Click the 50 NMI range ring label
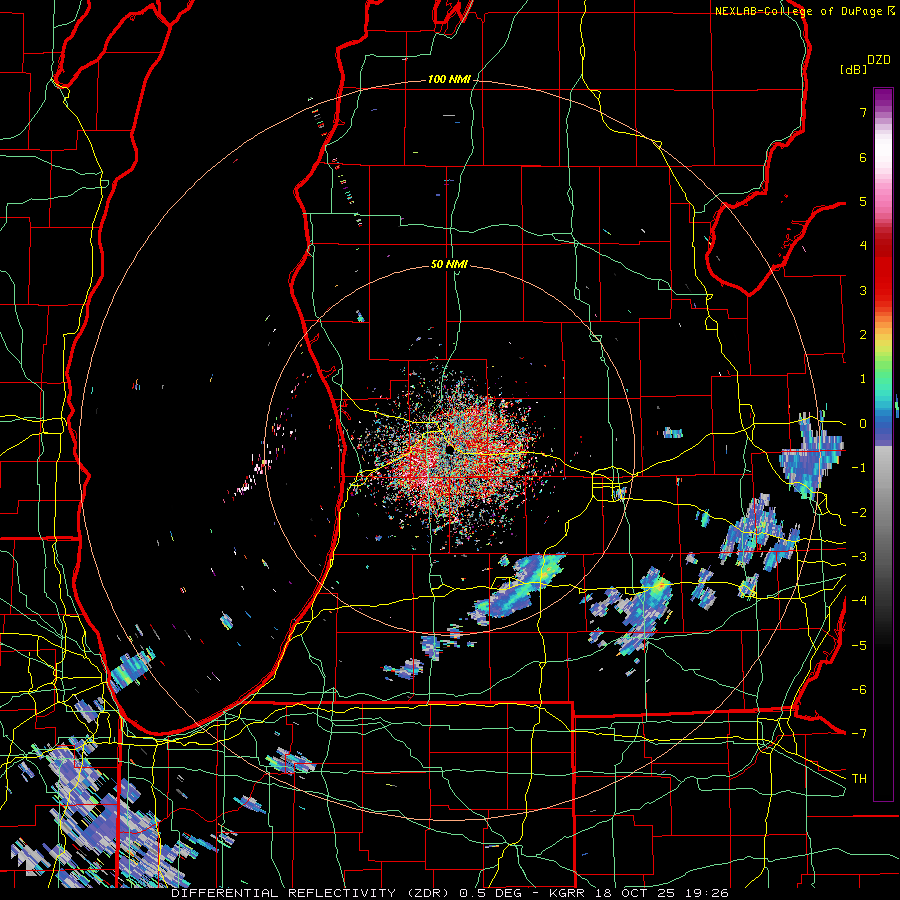Screen dimensions: 900x900 click(449, 264)
